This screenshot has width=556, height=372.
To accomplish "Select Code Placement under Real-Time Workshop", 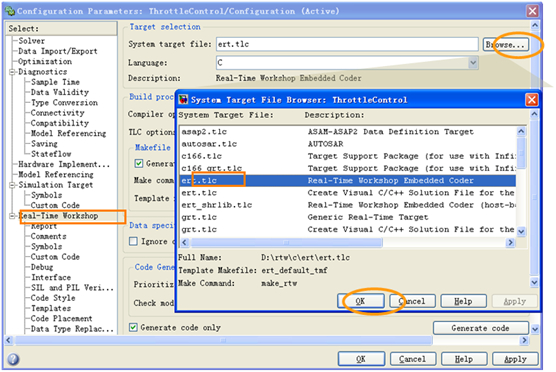I will (61, 318).
